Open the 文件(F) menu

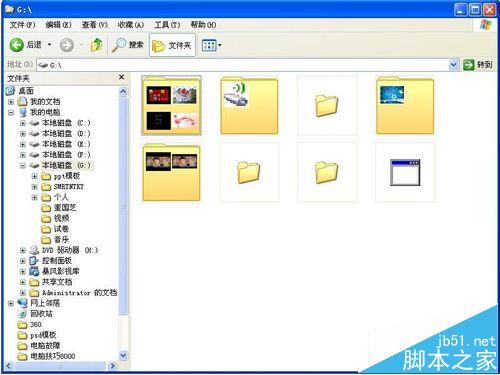pyautogui.click(x=22, y=25)
